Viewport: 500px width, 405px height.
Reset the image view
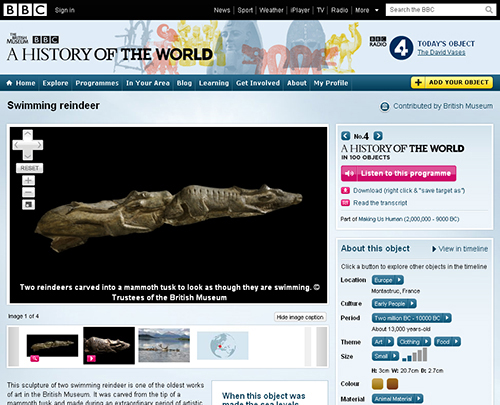30,168
